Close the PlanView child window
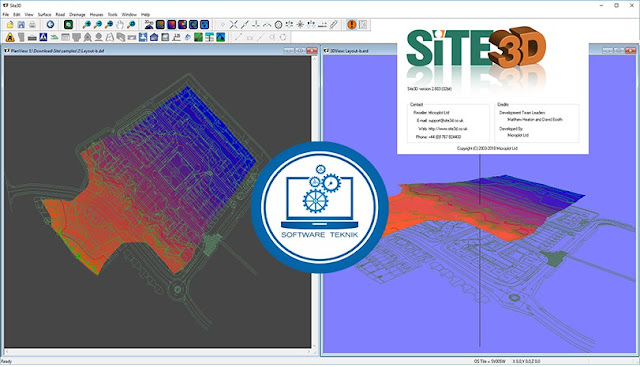 (312, 51)
